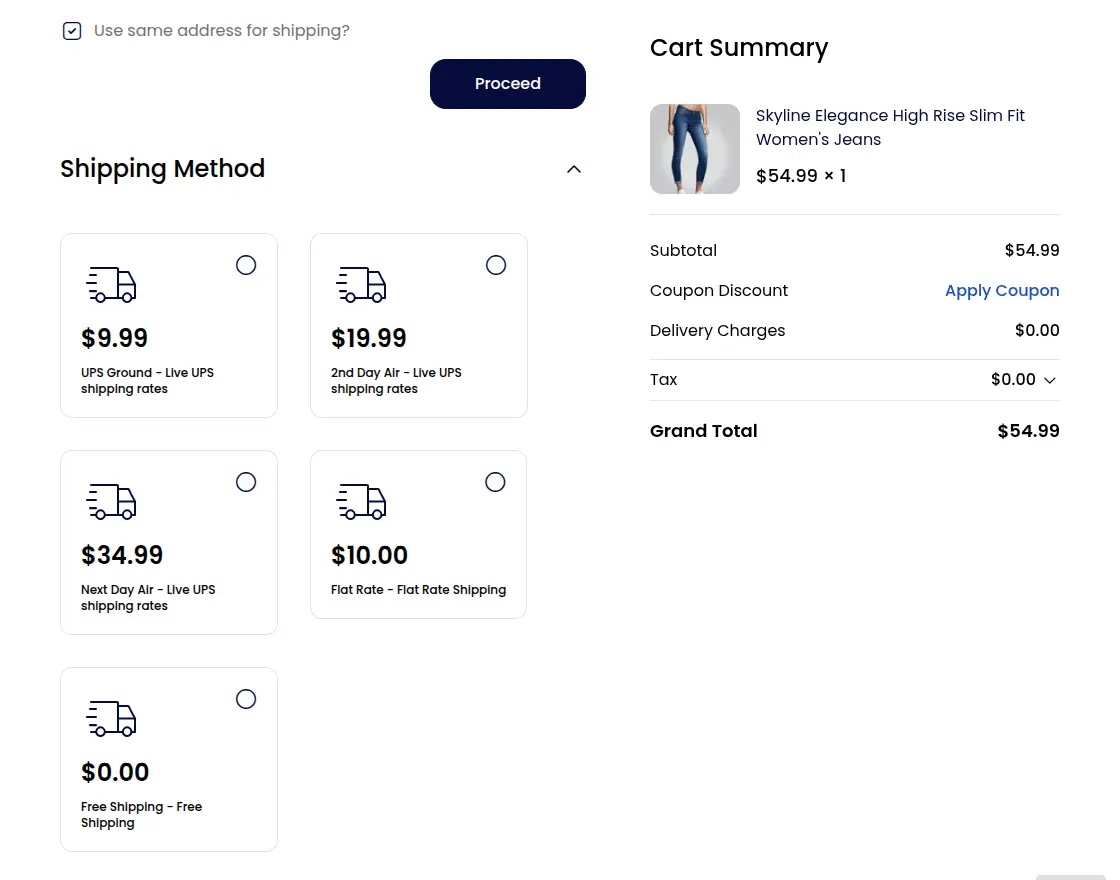The width and height of the screenshot is (1120, 880).
Task: Click the Delivery Charges label
Action: 717,331
